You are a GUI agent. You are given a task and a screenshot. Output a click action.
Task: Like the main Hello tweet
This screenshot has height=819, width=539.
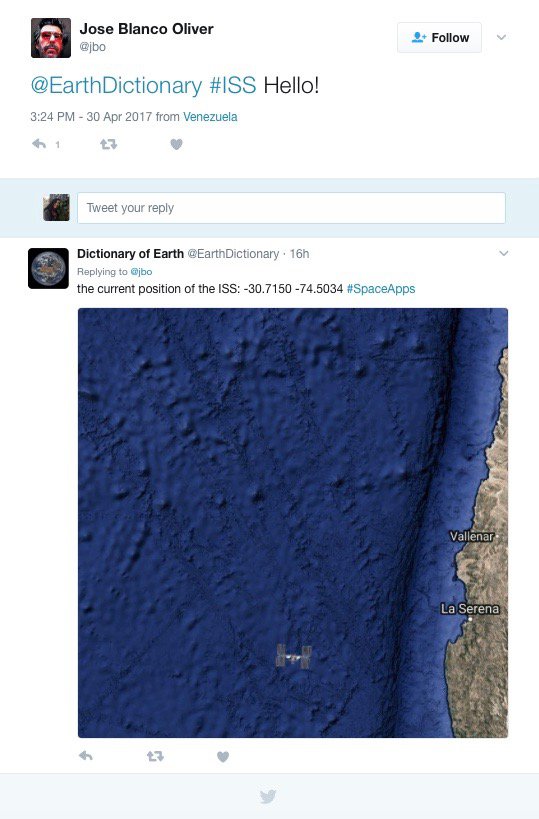coord(177,144)
